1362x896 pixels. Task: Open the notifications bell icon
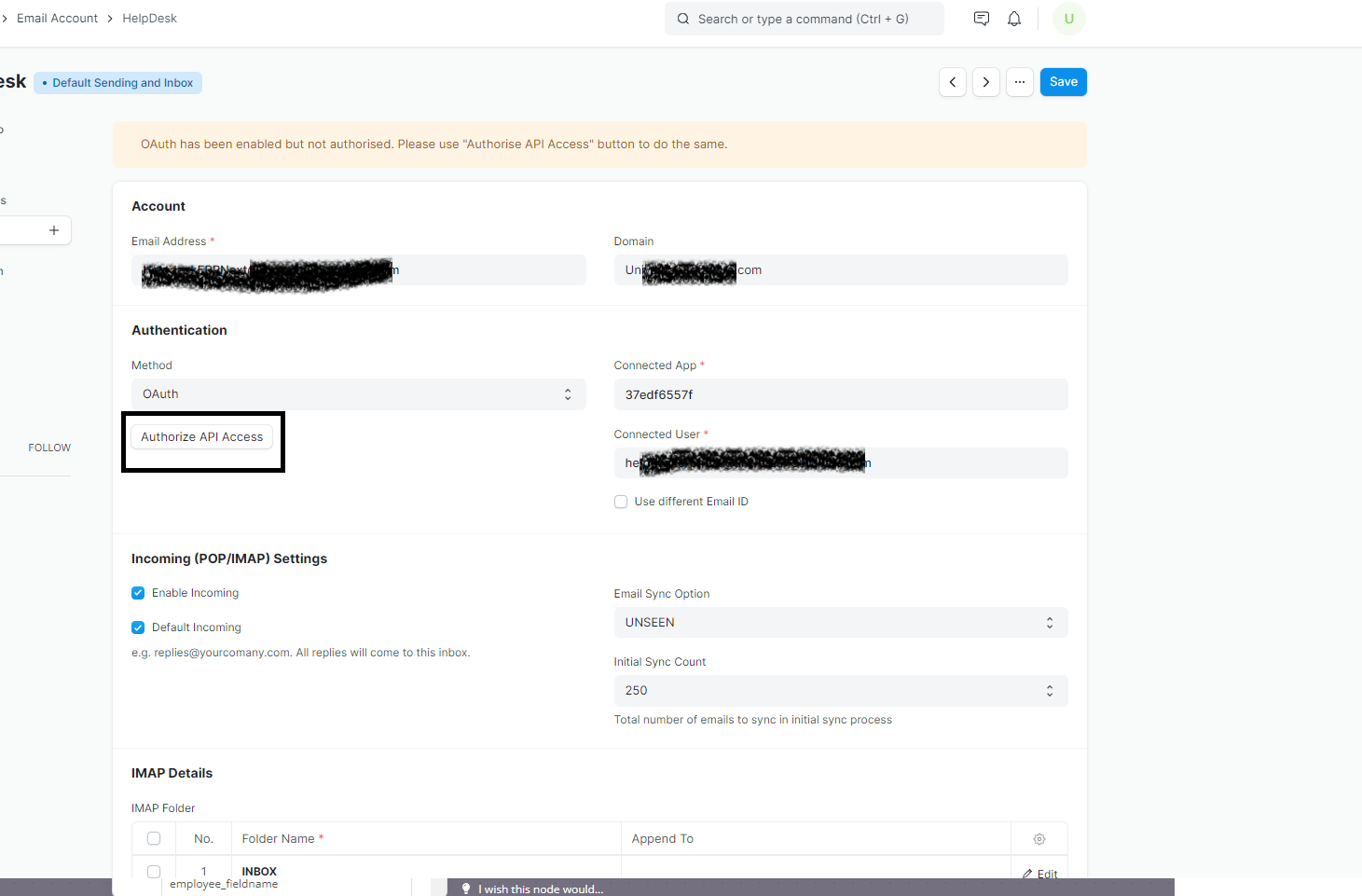pos(1013,18)
